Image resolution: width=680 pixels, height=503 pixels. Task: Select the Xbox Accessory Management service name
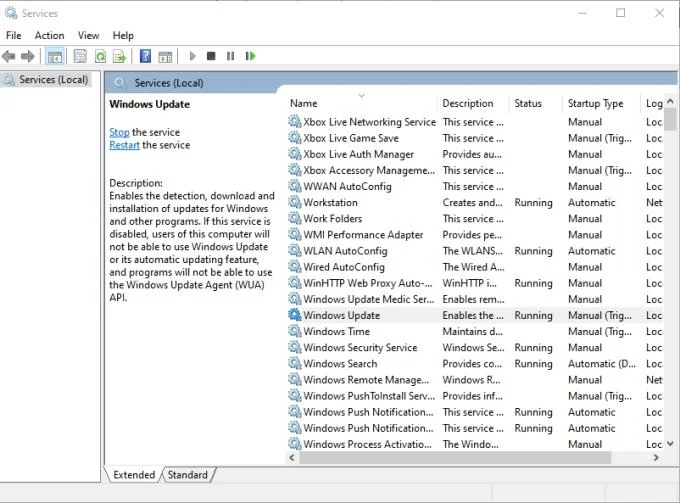[x=369, y=170]
